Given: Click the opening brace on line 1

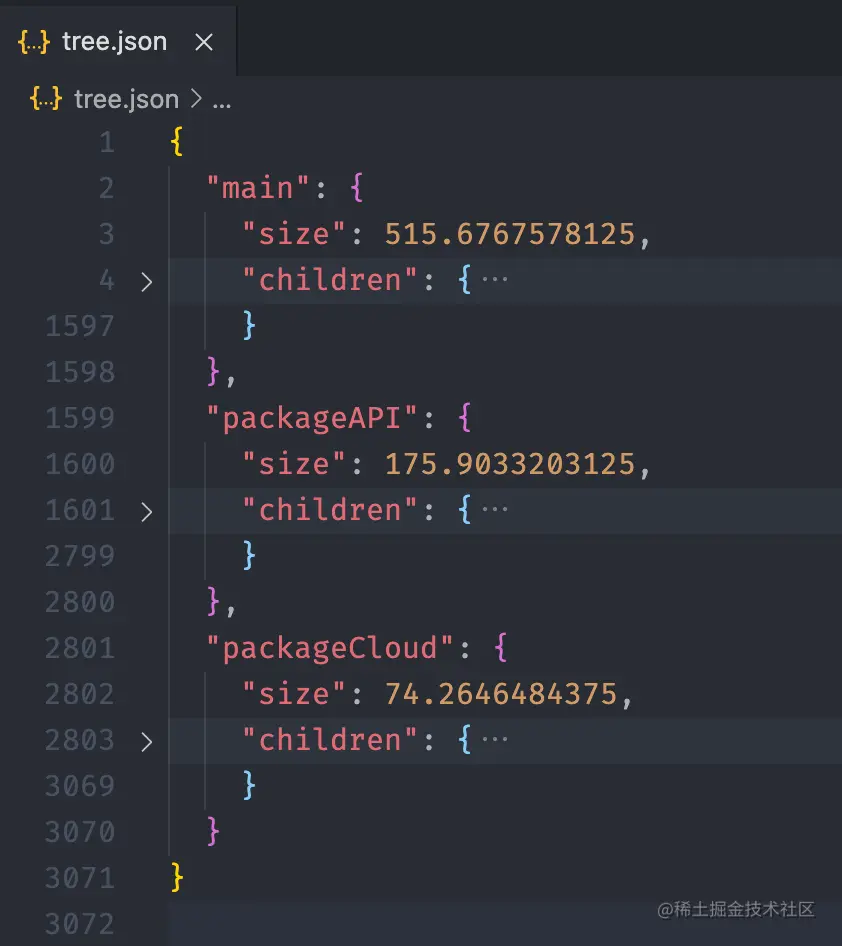Looking at the screenshot, I should click(x=175, y=142).
